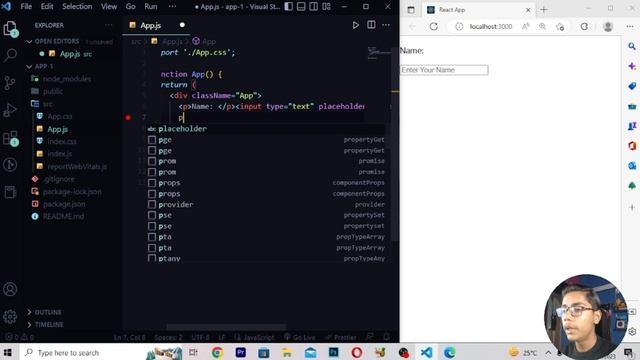Click the localhost:3000 address bar
The width and height of the screenshot is (640, 360).
491,27
